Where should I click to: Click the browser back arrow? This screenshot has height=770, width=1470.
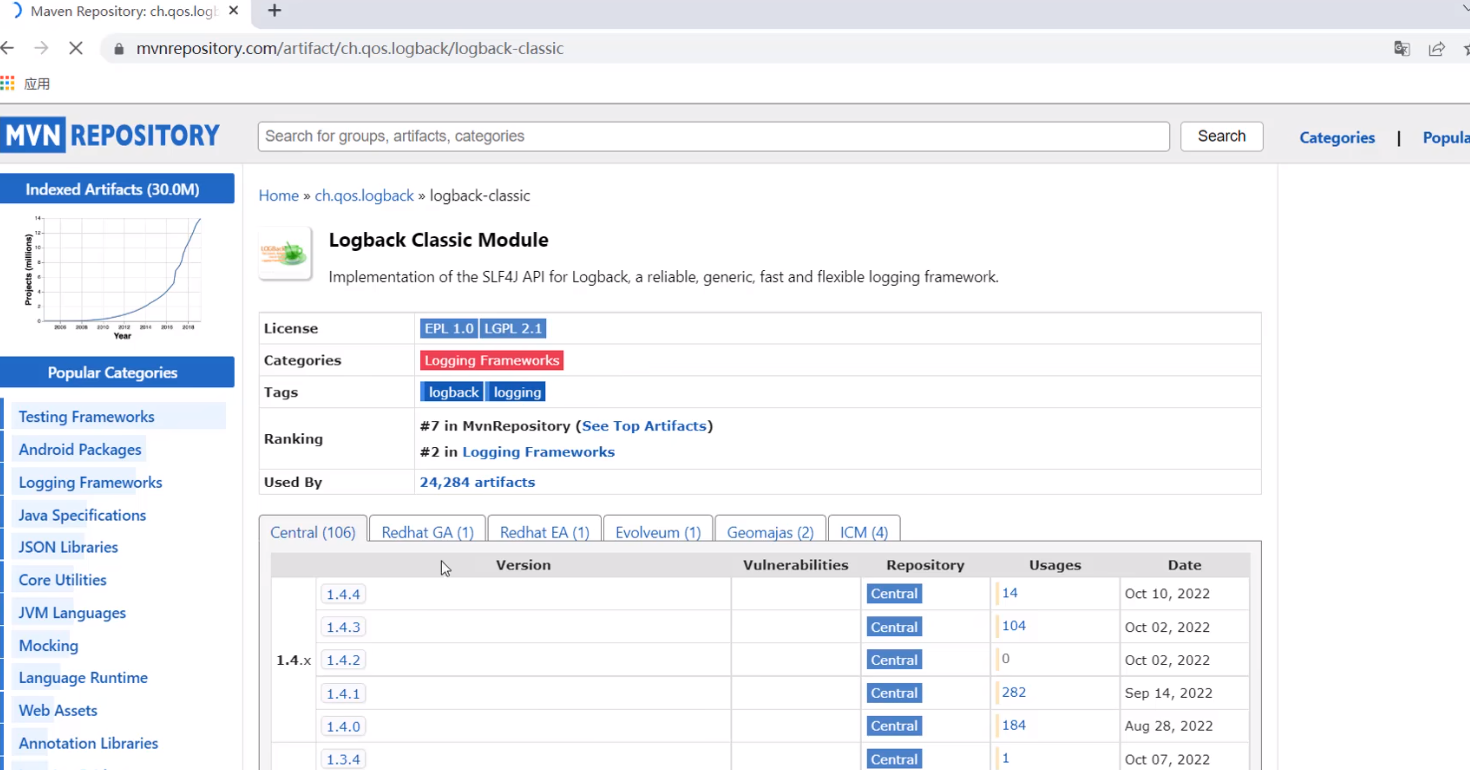[x=8, y=48]
